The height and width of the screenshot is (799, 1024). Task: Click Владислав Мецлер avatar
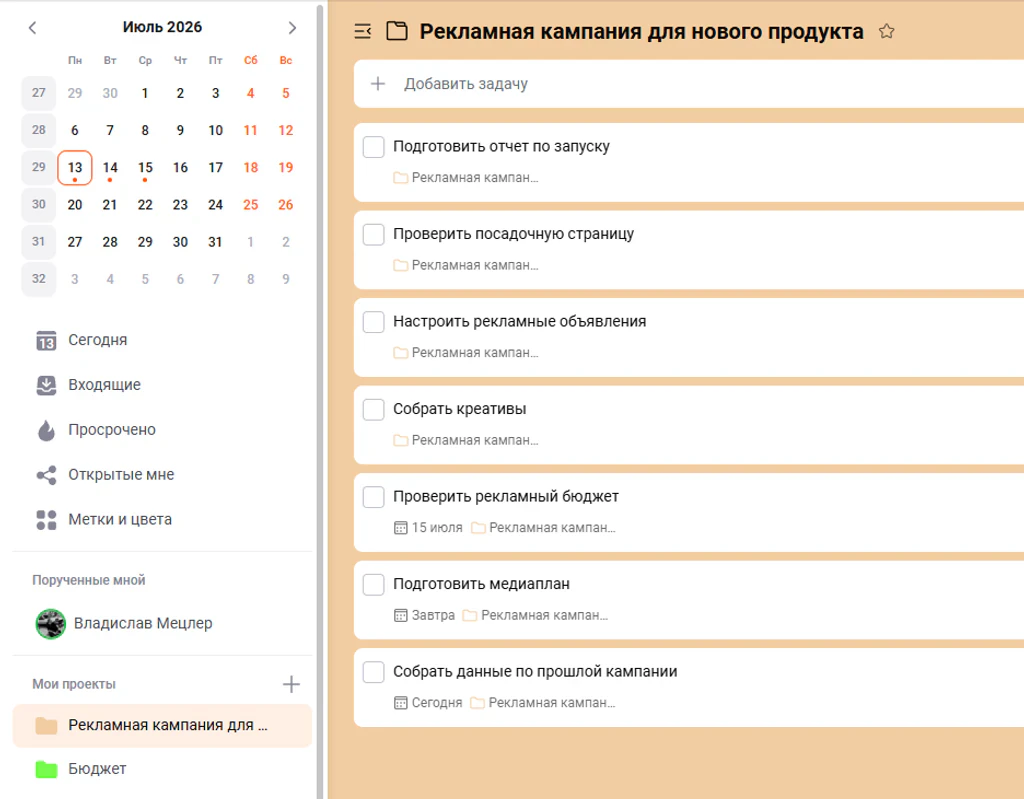pyautogui.click(x=50, y=623)
